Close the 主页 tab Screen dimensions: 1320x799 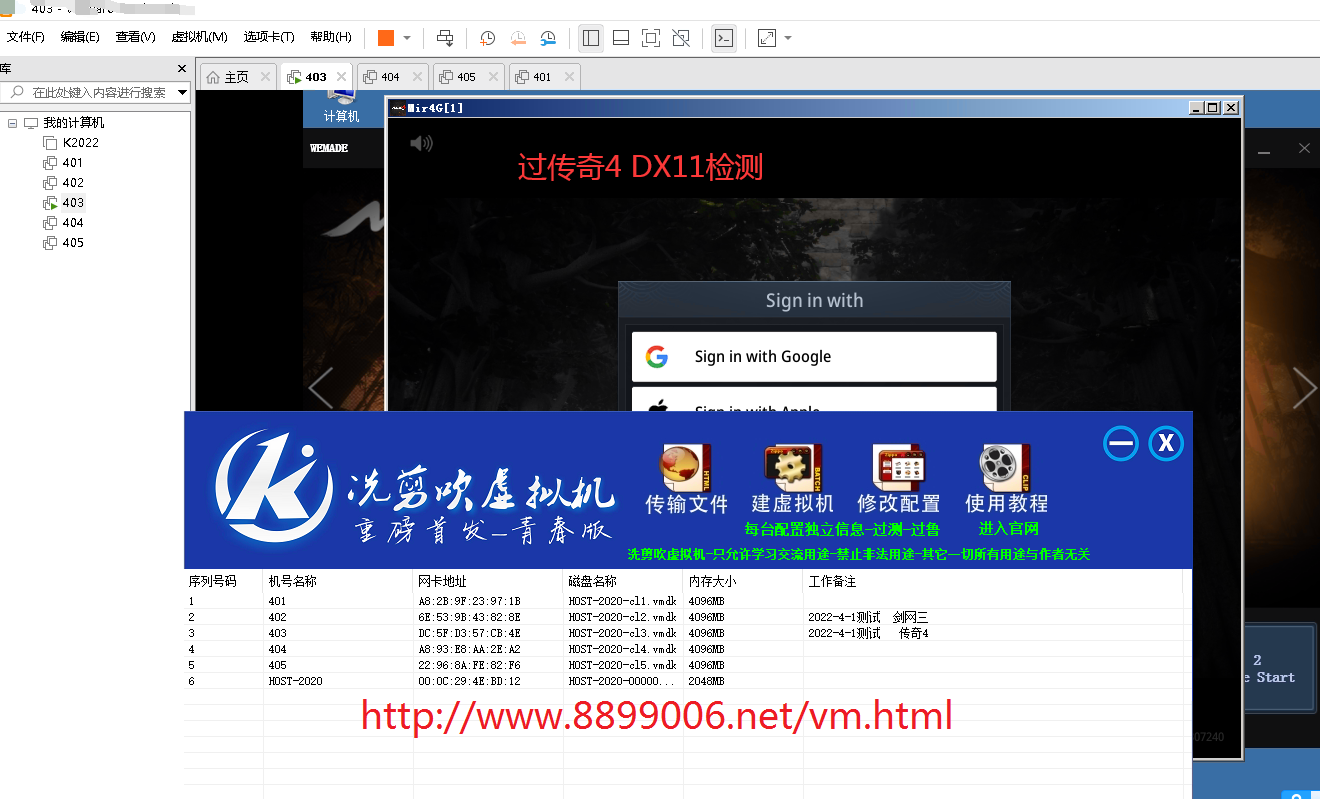(x=265, y=76)
